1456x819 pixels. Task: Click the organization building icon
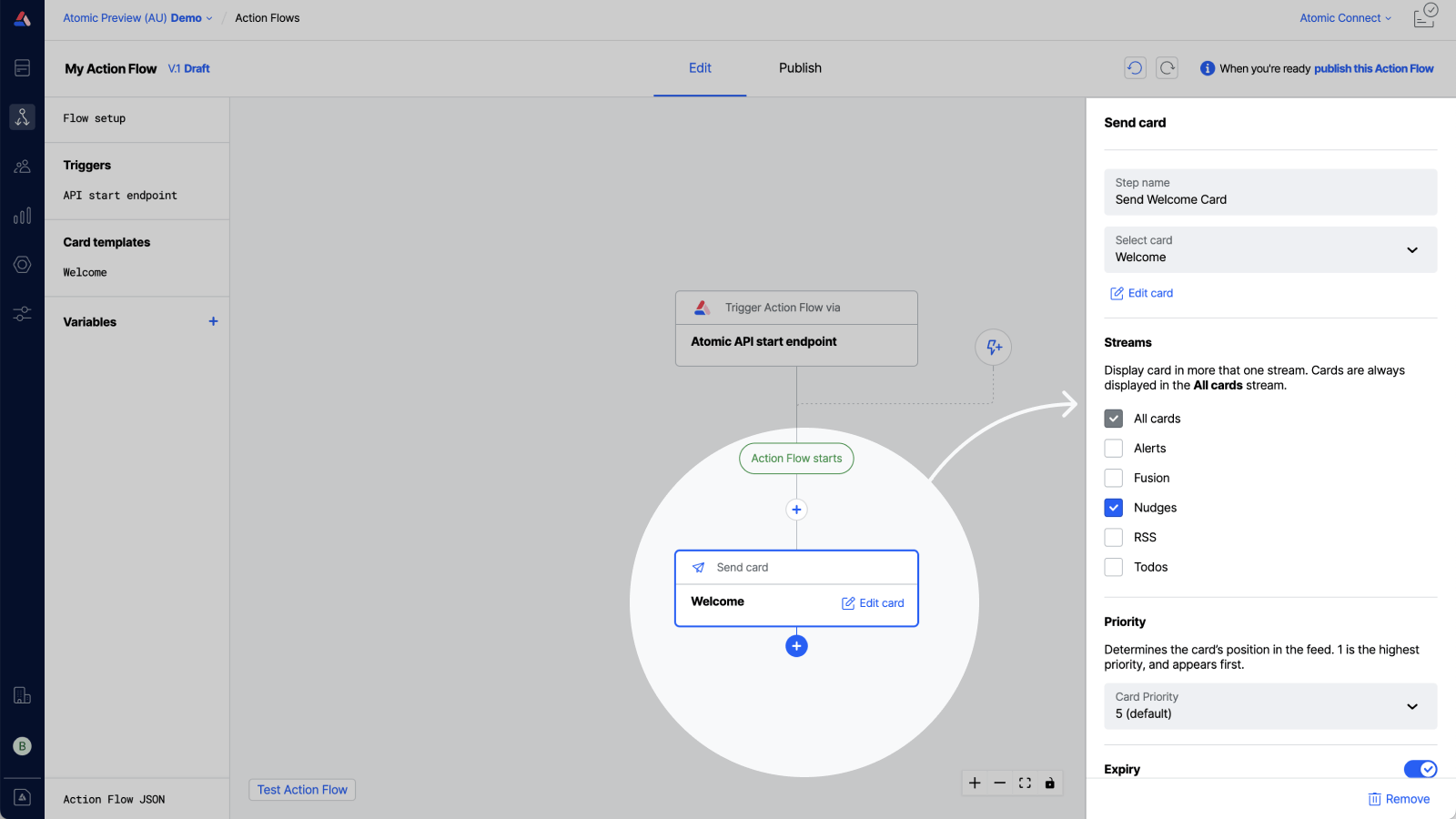coord(22,696)
